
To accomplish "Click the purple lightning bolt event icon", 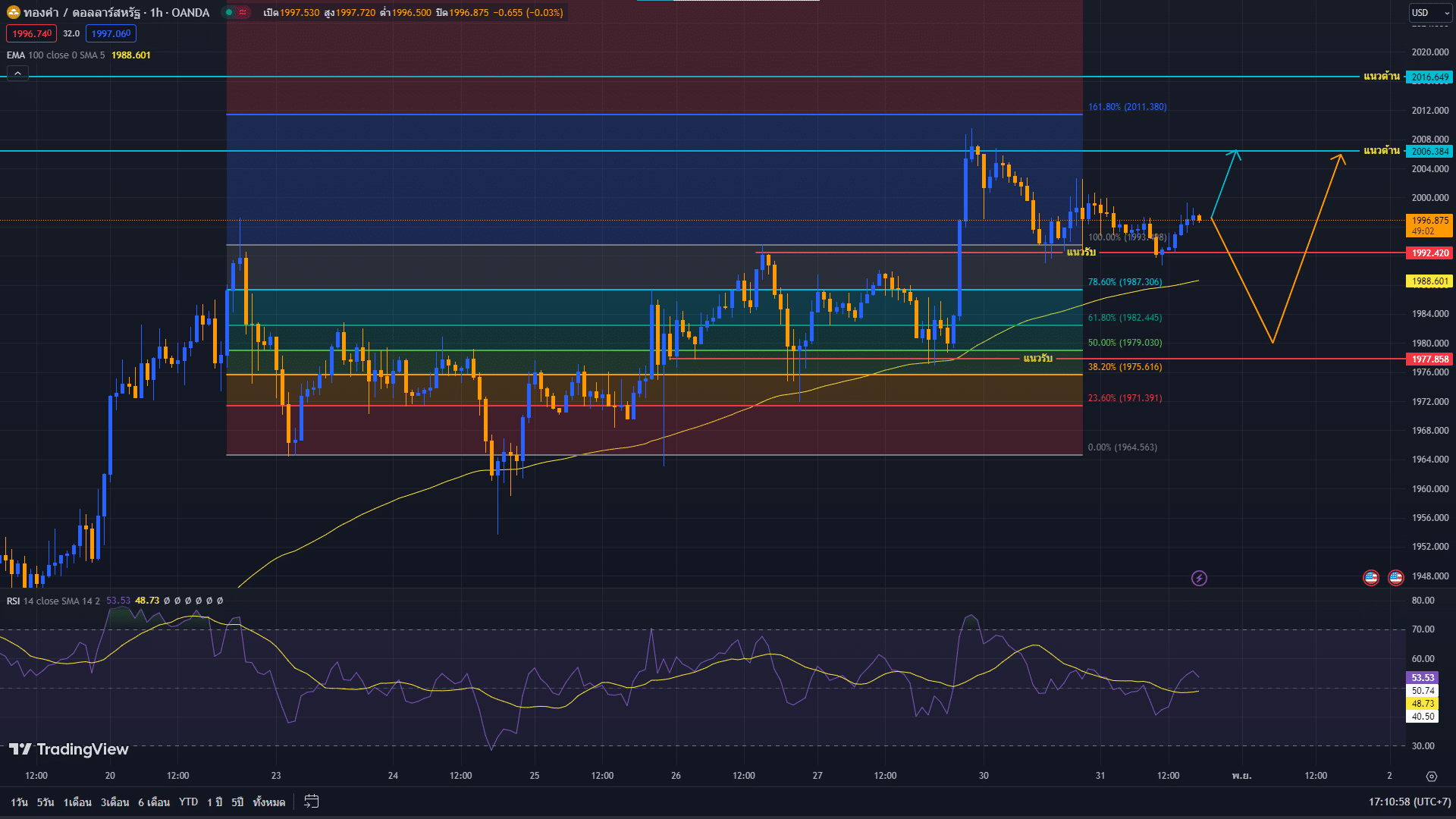I will (1199, 579).
